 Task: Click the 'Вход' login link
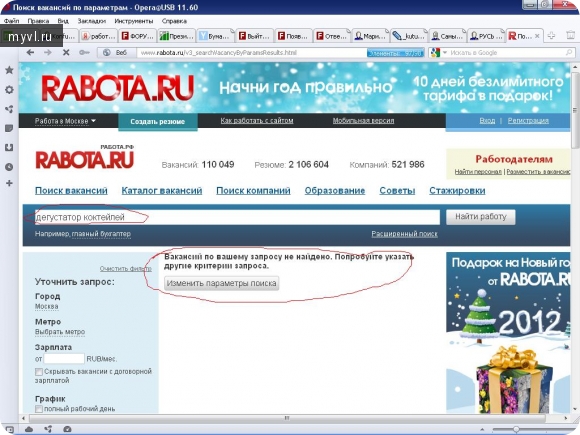pyautogui.click(x=487, y=121)
